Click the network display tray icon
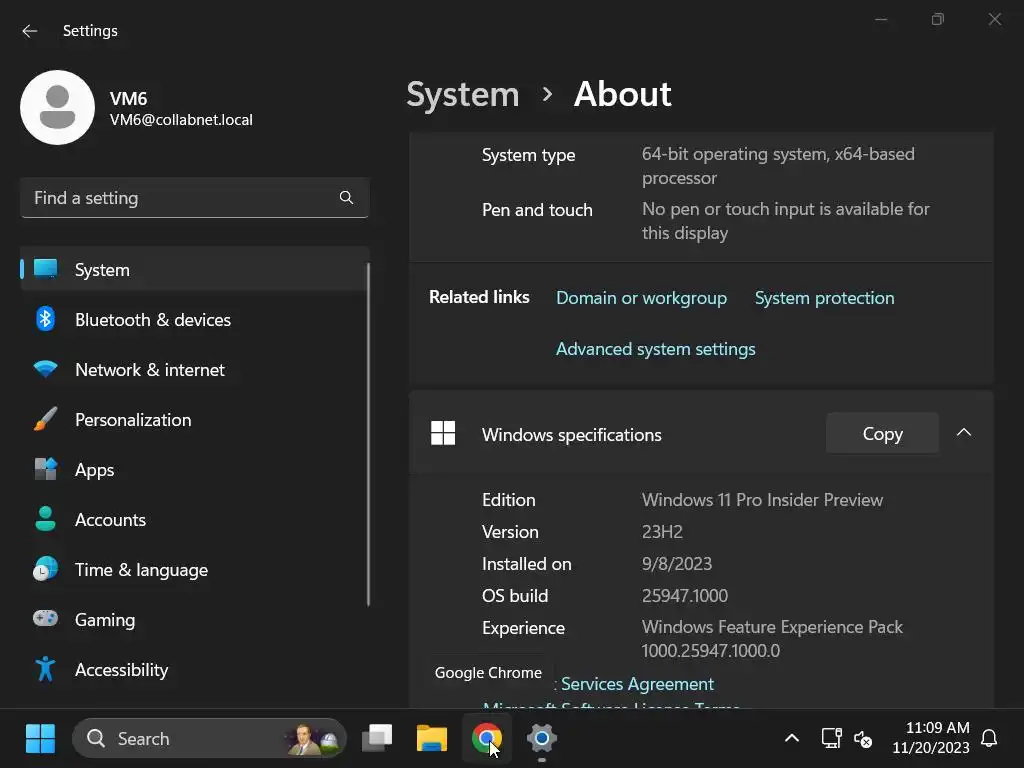 pos(831,739)
